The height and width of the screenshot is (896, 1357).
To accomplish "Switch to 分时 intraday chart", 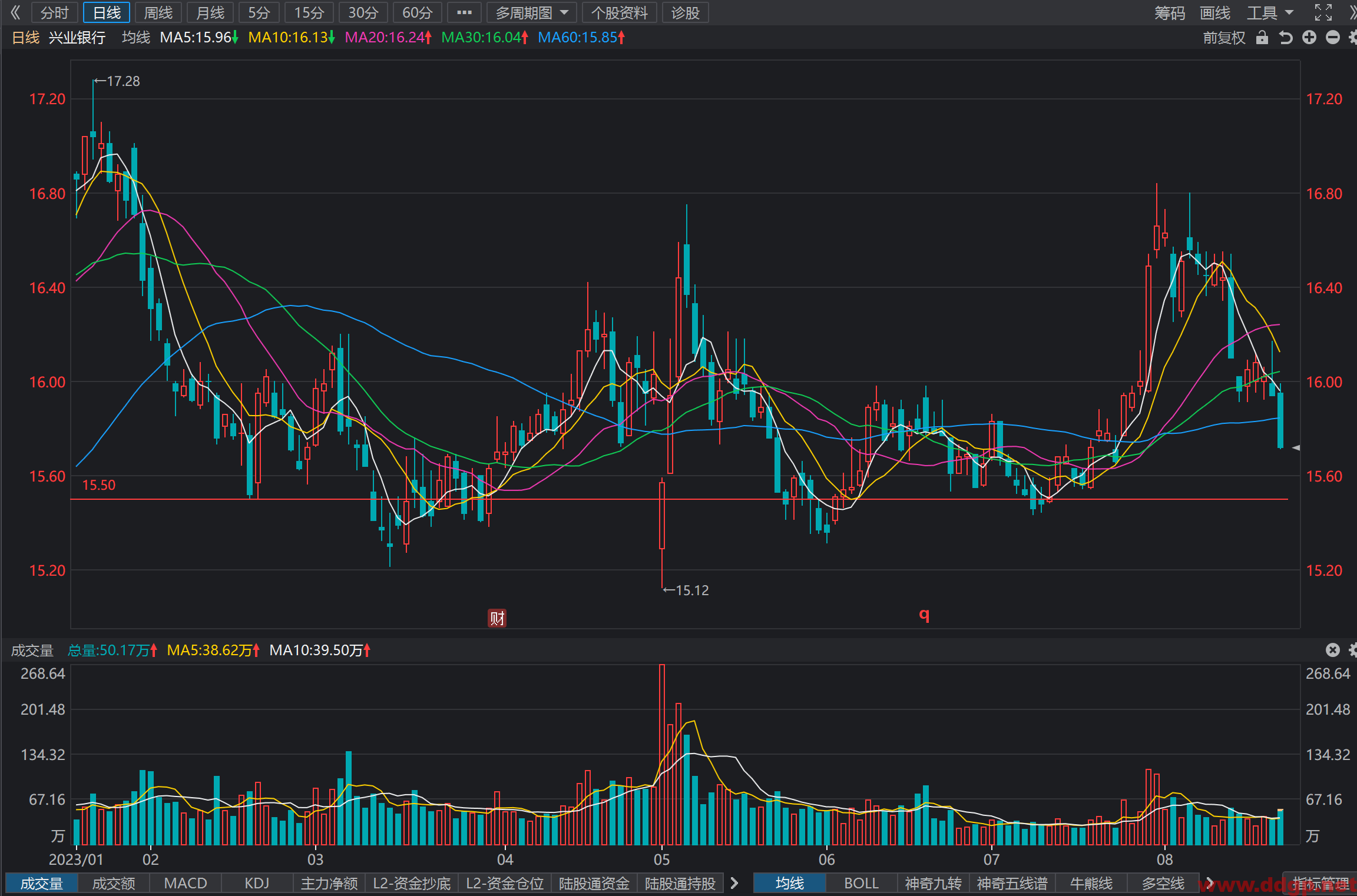I will pos(55,12).
